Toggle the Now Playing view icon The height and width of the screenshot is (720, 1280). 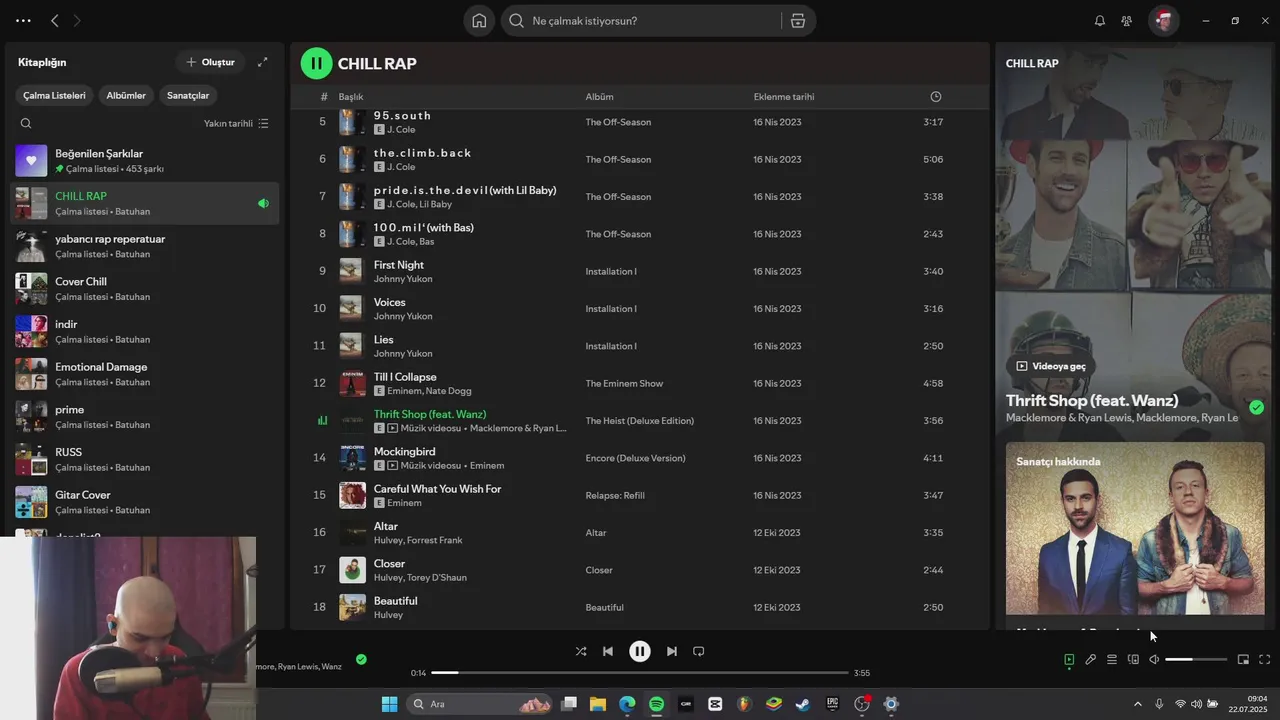[1069, 660]
